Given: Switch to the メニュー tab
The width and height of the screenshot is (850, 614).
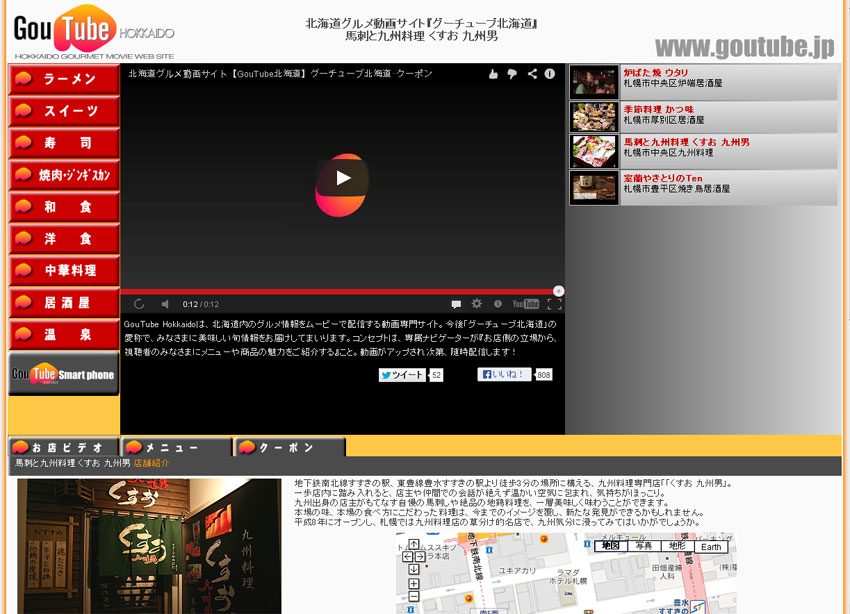Looking at the screenshot, I should 177,447.
